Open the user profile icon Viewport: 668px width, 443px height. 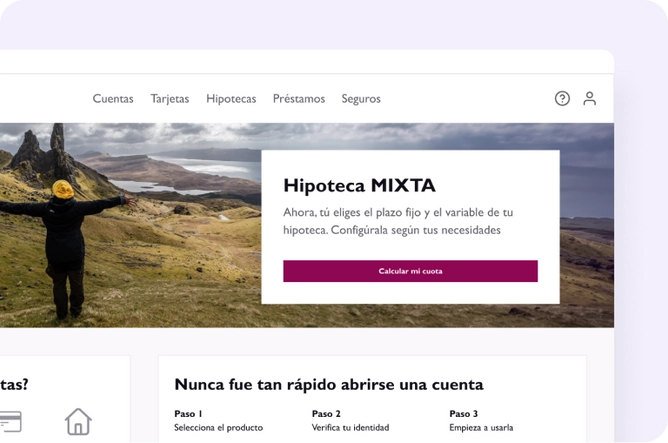590,98
